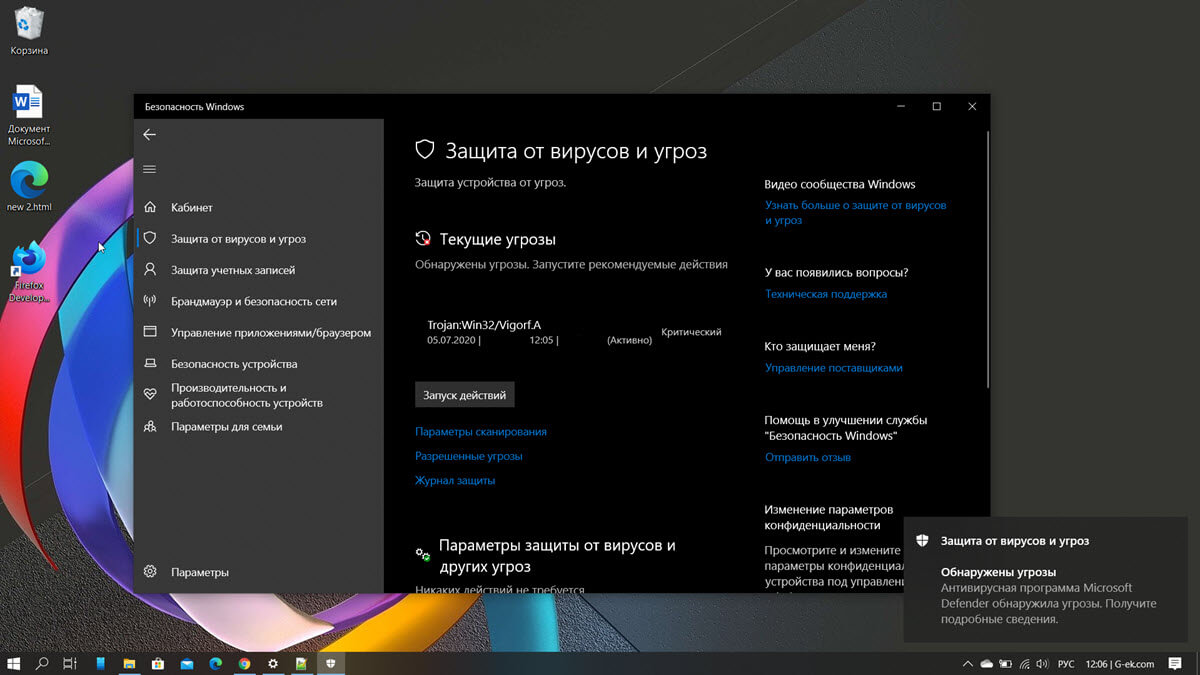
Task: Expand the Trojan:Win32/Vigorf.A threat entry
Action: [574, 332]
